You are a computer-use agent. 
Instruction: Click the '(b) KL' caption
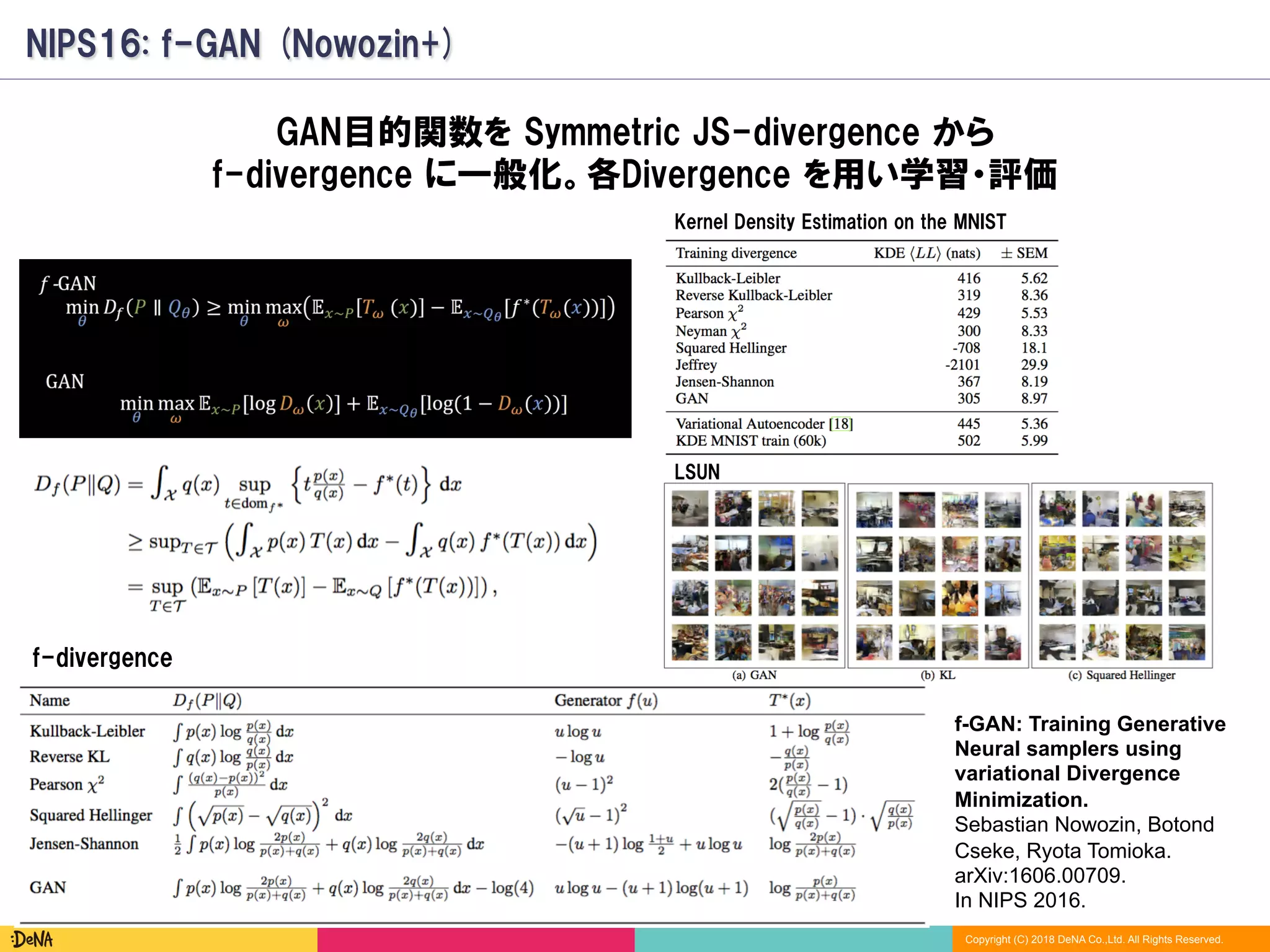tap(938, 675)
